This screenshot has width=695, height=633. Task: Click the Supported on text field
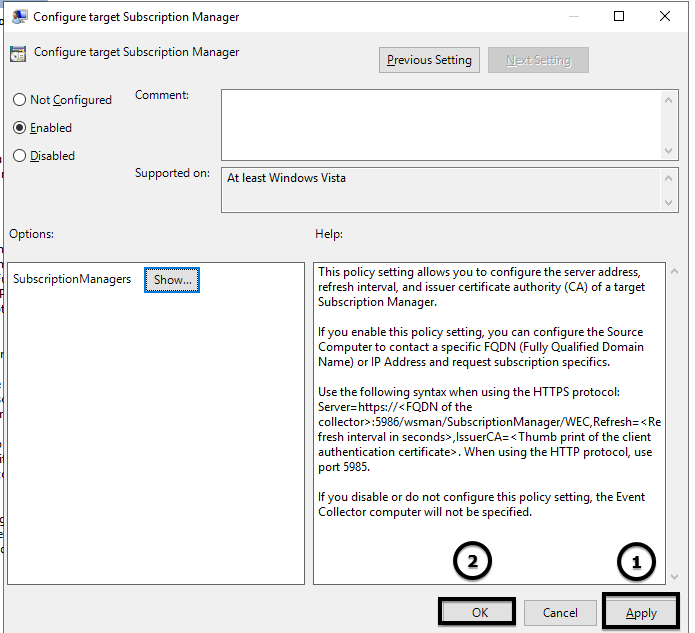point(441,190)
